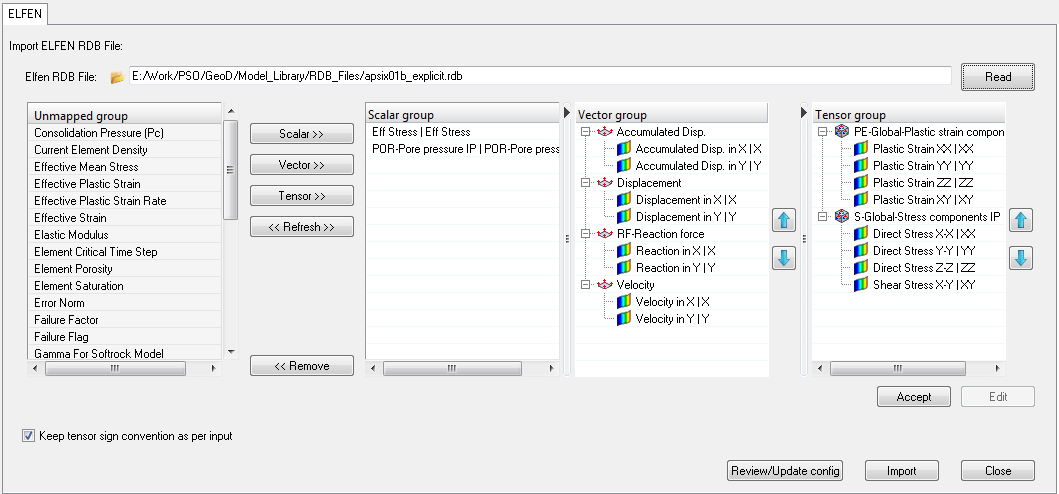This screenshot has width=1059, height=494.
Task: Click the folder browse icon for RDB file
Action: point(116,76)
